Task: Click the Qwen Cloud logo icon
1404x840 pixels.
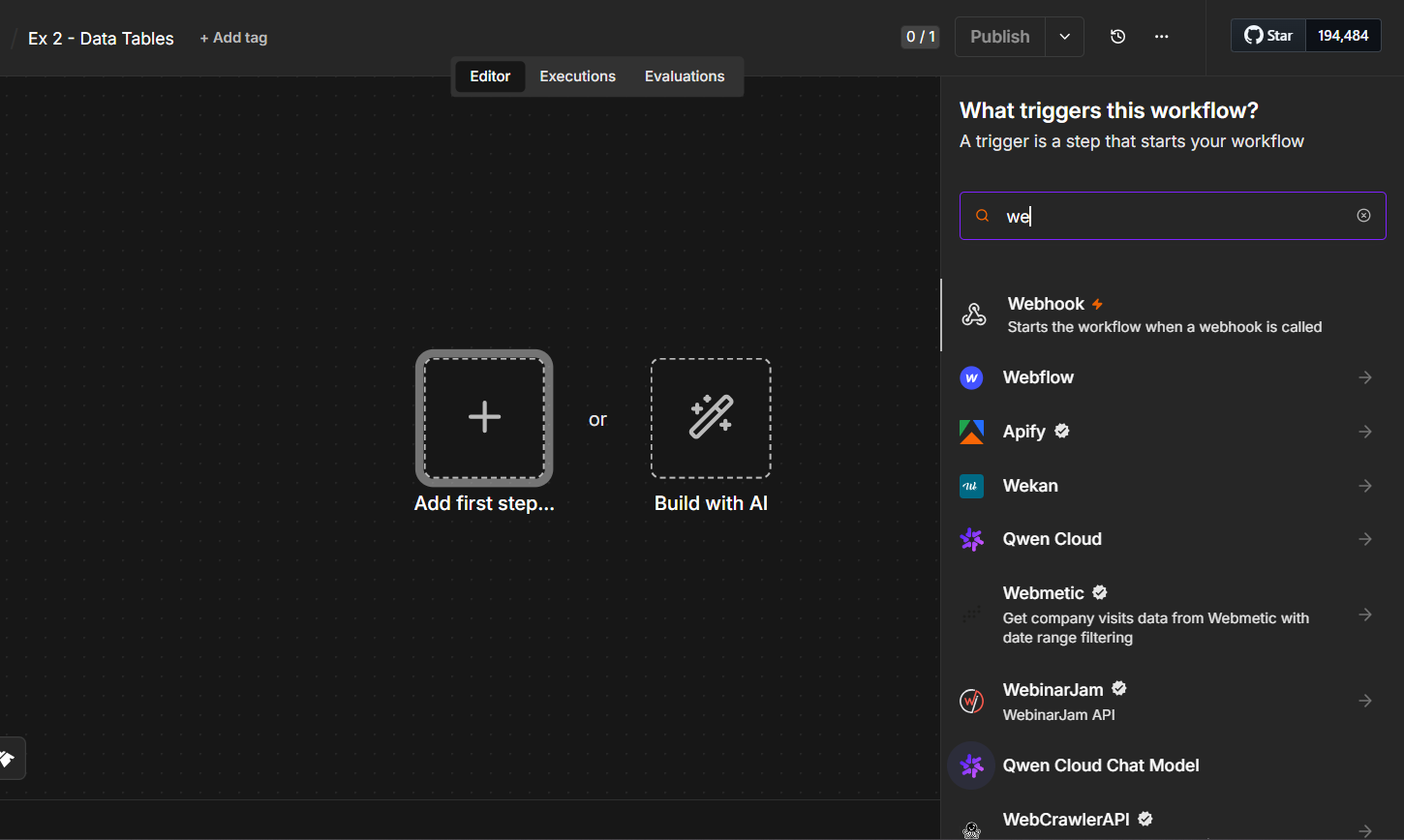Action: coord(971,539)
